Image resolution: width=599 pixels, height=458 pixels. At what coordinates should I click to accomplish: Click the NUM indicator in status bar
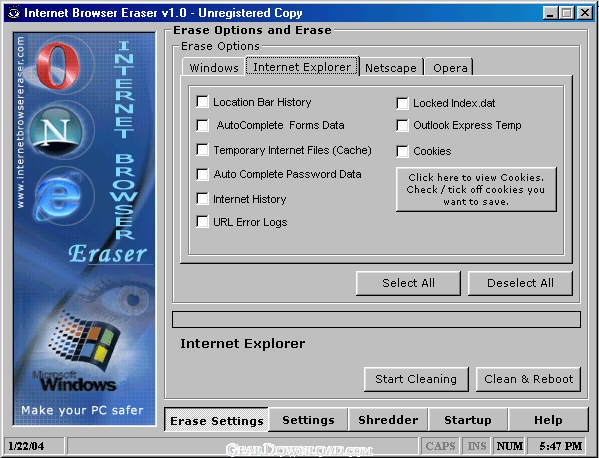click(510, 446)
